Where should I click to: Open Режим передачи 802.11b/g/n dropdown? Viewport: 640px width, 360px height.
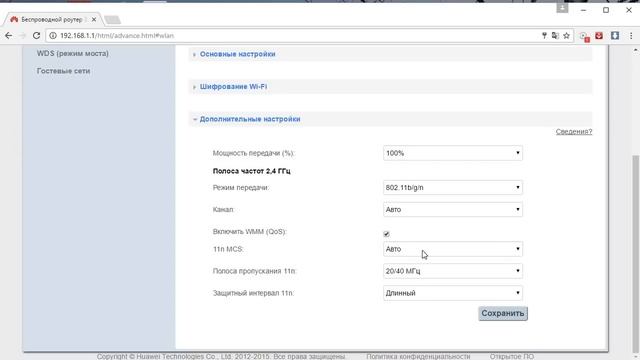pos(453,187)
